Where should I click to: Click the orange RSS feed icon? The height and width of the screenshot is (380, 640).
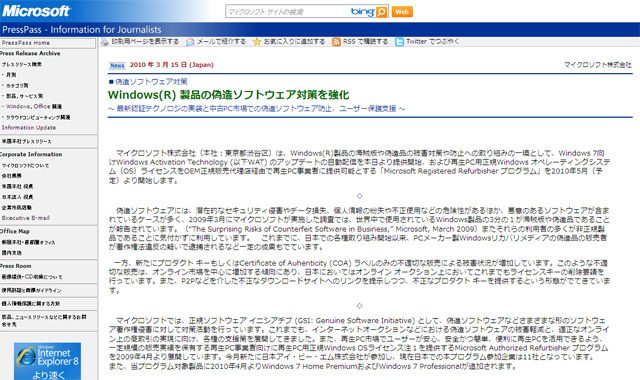tap(336, 42)
